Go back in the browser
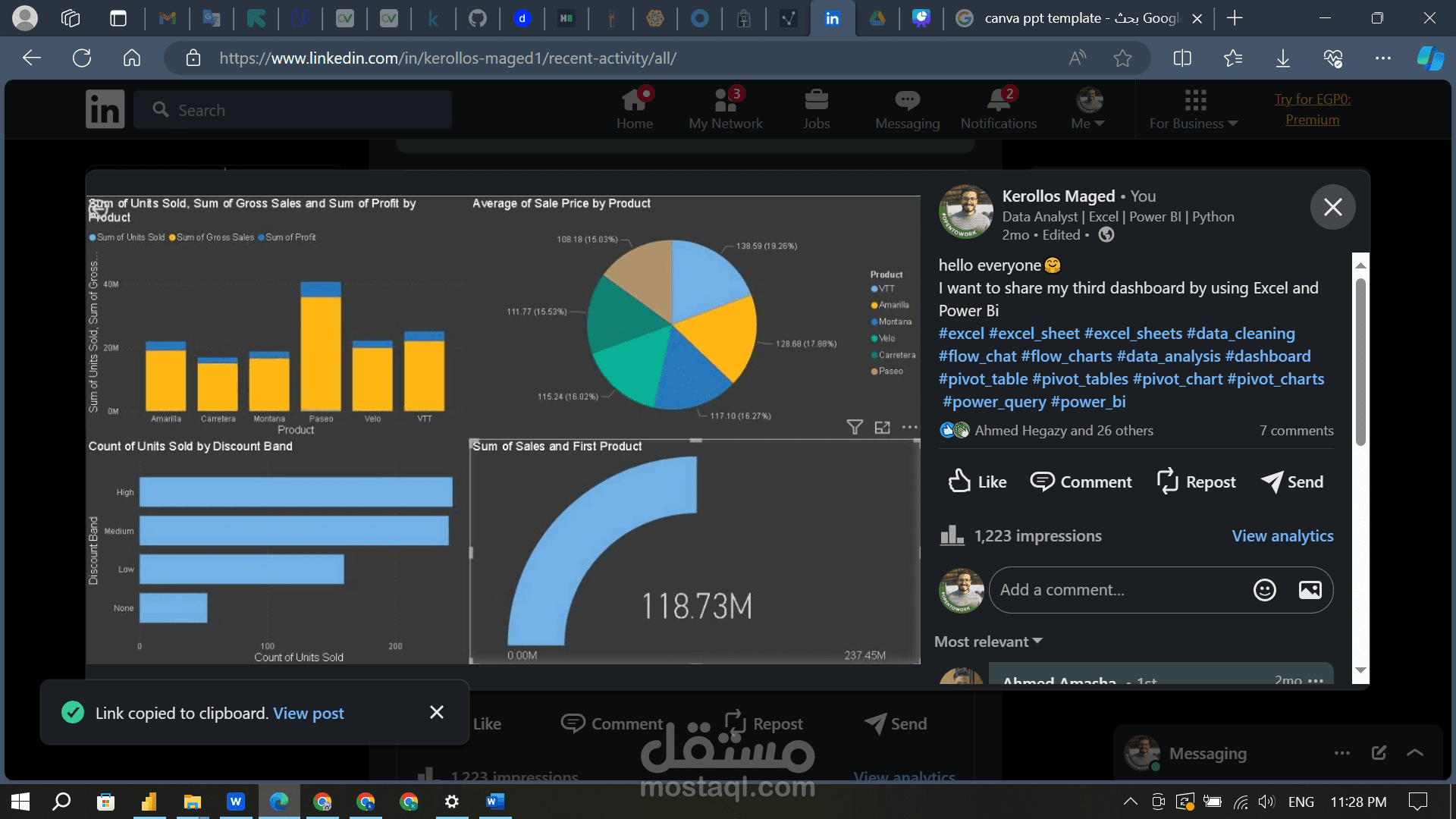 click(32, 58)
